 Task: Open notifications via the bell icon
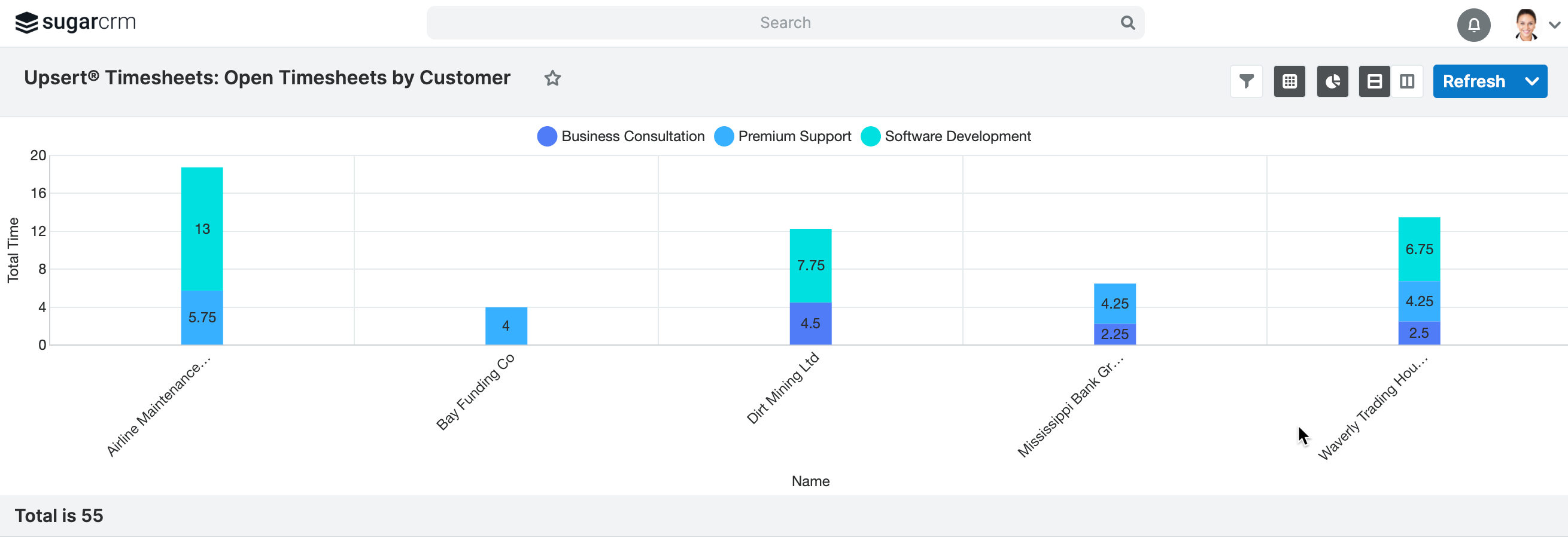click(x=1473, y=25)
